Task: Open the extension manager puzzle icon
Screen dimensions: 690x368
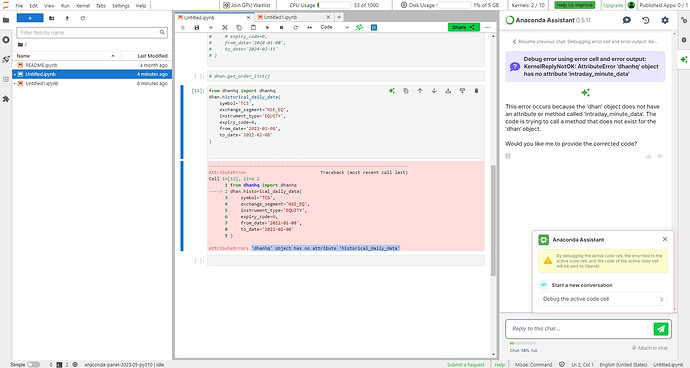Action: (6, 99)
